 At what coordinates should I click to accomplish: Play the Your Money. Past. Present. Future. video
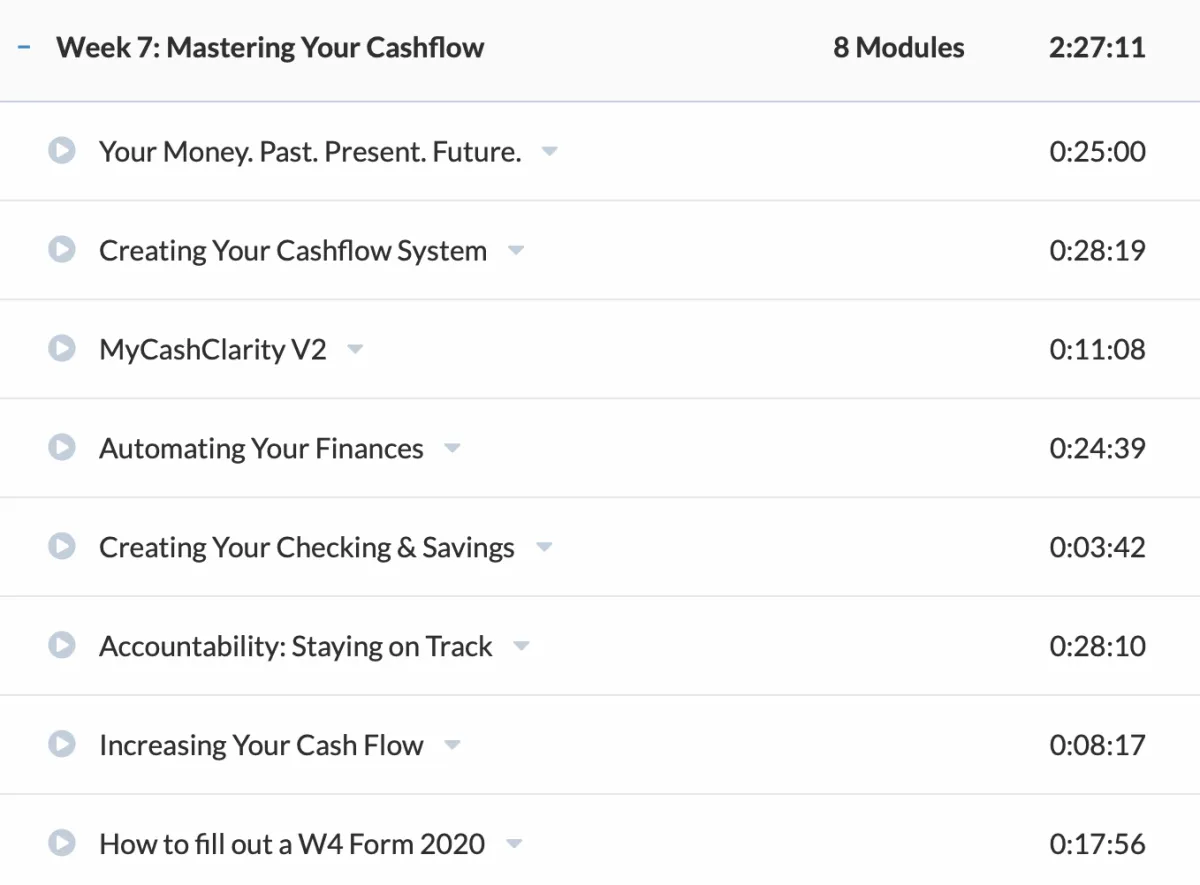click(62, 151)
